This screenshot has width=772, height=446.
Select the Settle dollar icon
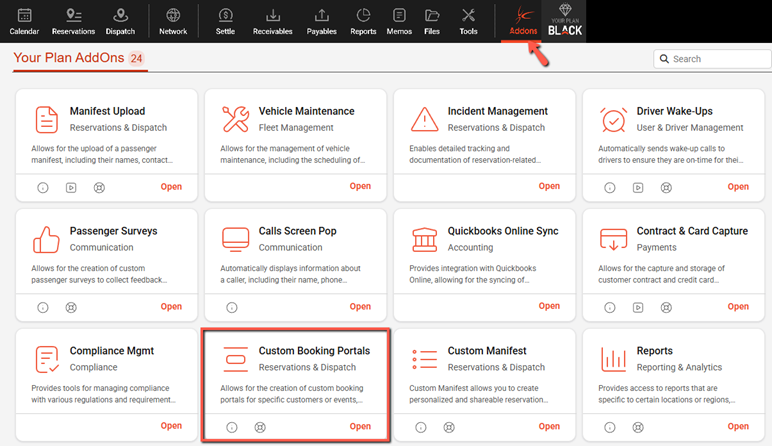(225, 21)
